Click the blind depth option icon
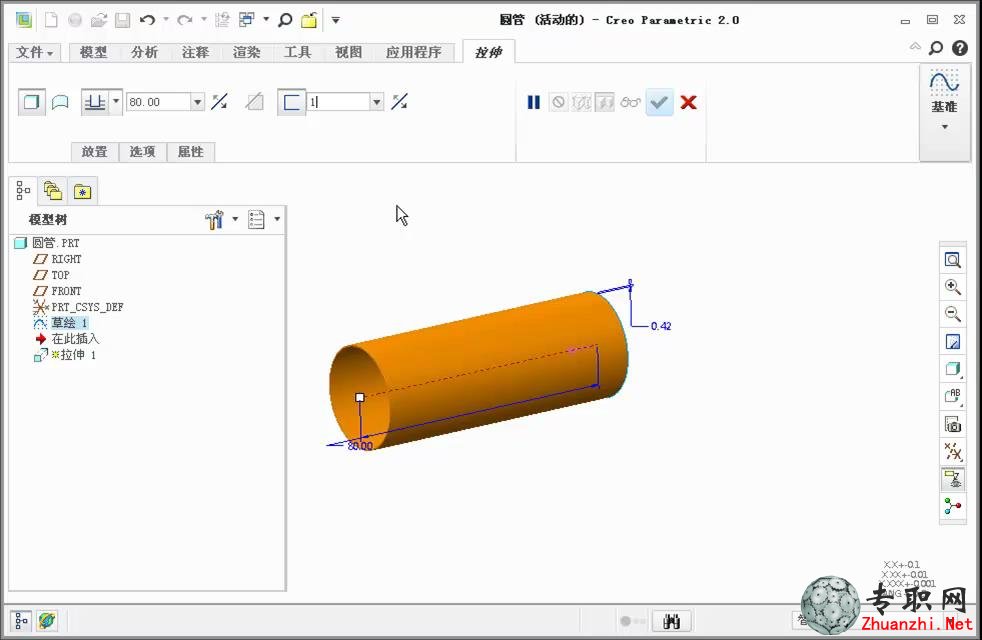 (x=95, y=102)
